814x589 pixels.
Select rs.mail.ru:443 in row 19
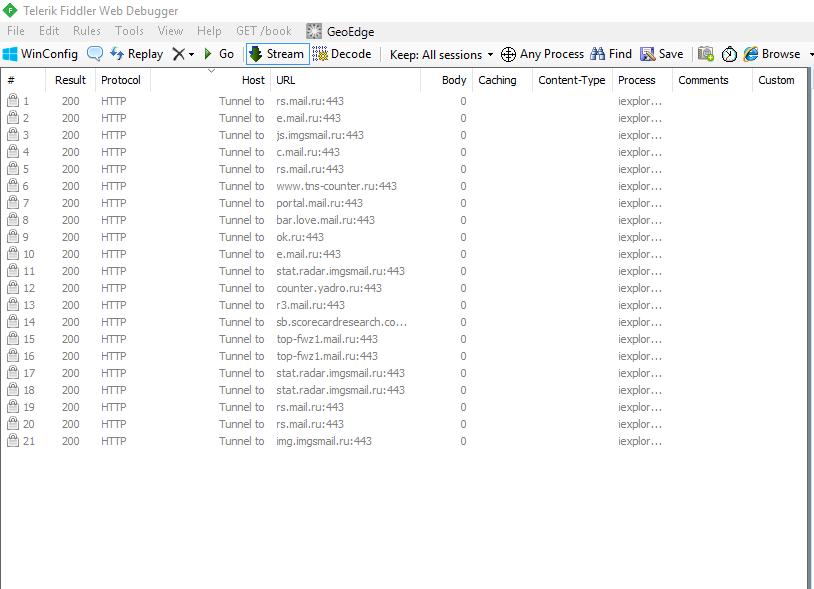404,407
